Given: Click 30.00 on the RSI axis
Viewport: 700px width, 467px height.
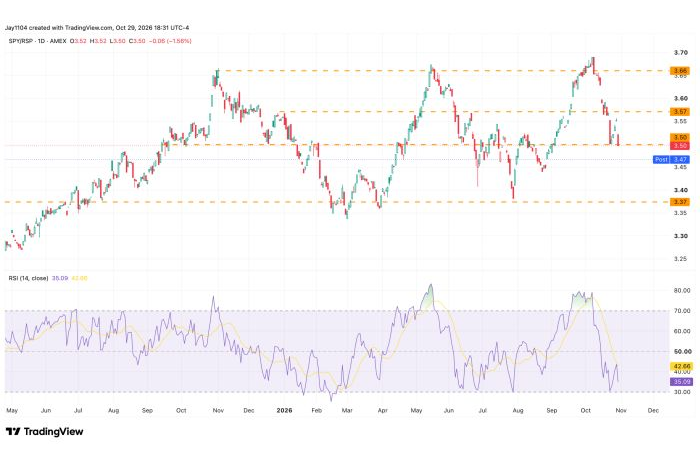Looking at the screenshot, I should tap(682, 392).
